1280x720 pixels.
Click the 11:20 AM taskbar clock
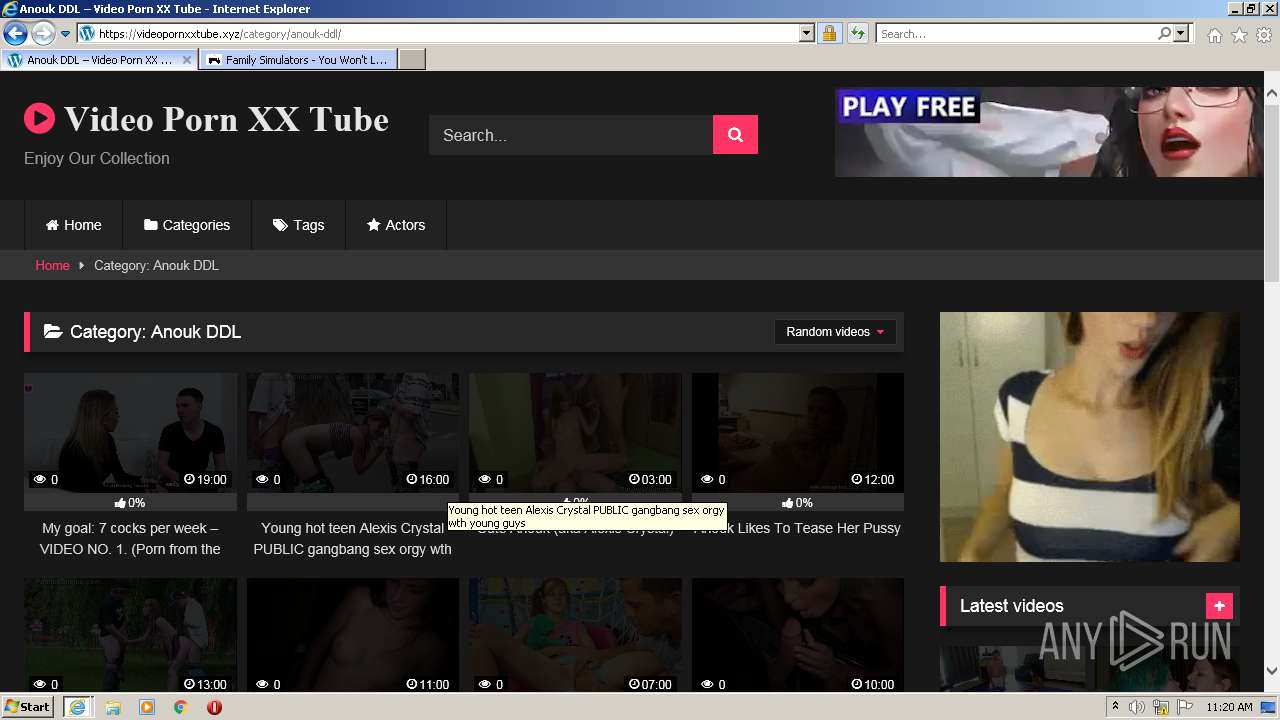(x=1229, y=707)
